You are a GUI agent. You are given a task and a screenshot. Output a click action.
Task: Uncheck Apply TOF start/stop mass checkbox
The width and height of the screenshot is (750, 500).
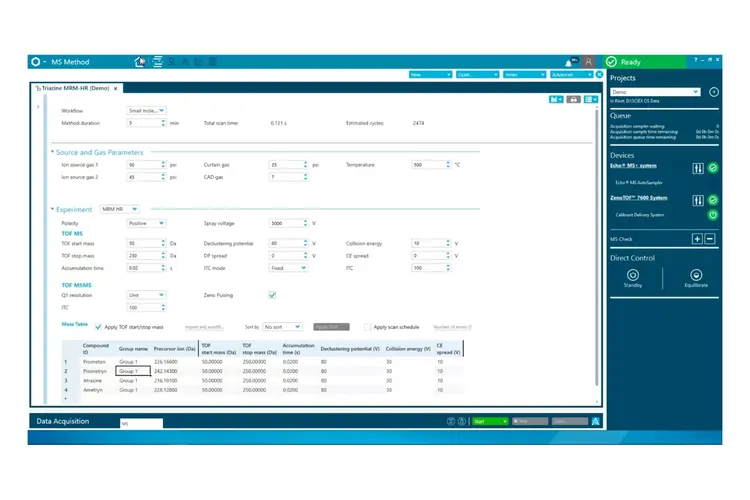98,327
